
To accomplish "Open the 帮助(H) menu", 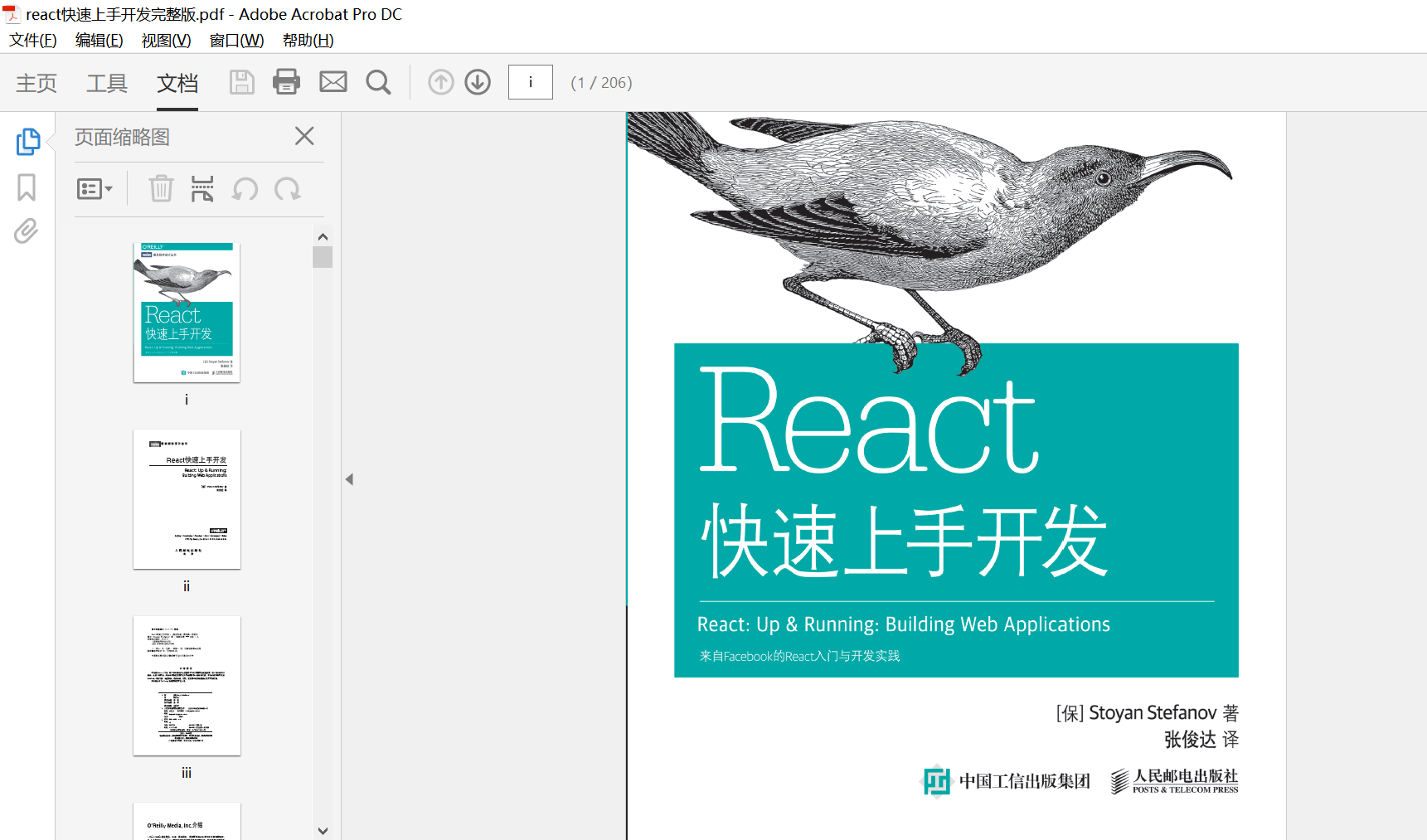I will tap(308, 41).
